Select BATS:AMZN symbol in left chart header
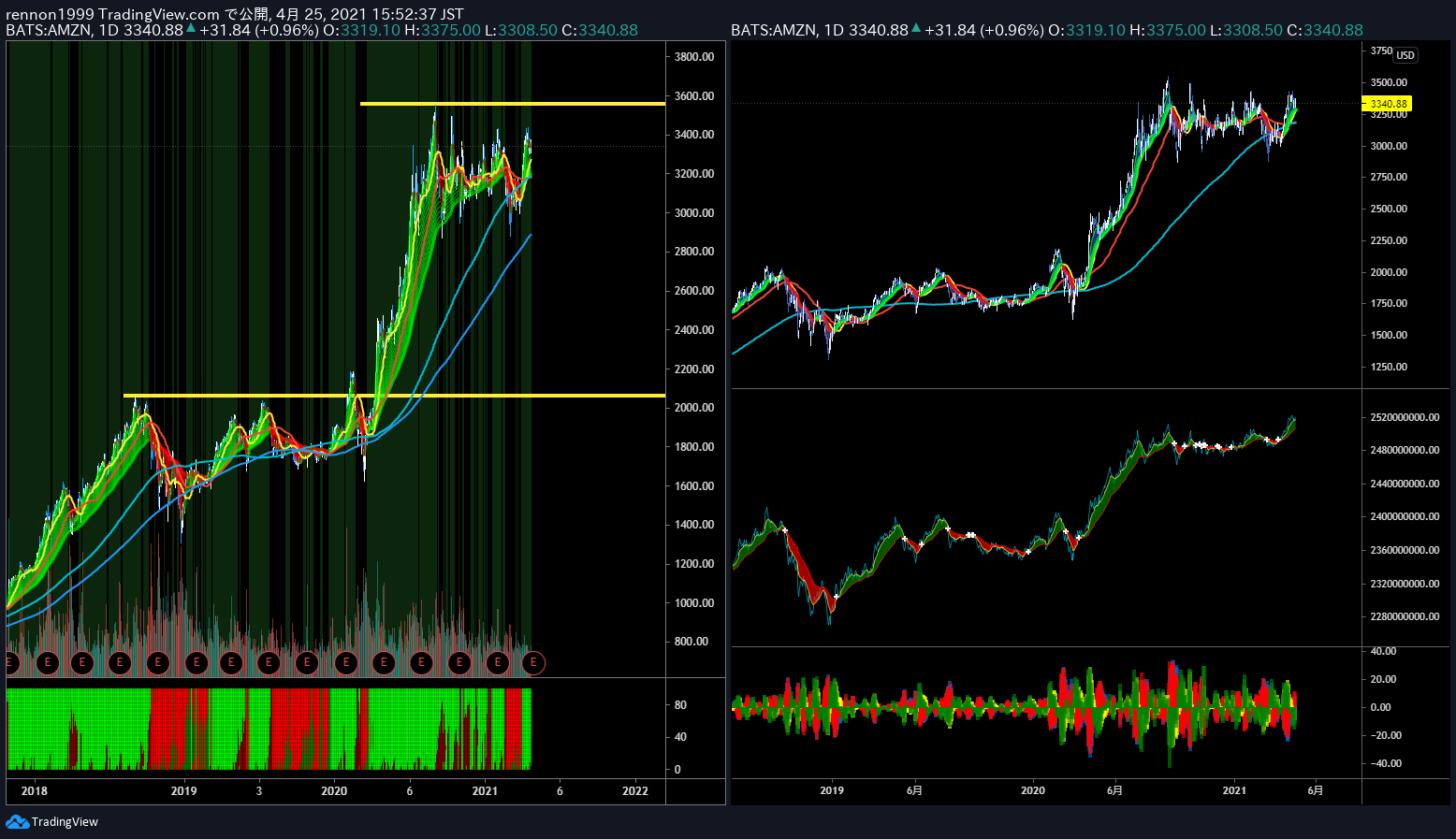Screen dimensions: 1456x839 (49, 30)
